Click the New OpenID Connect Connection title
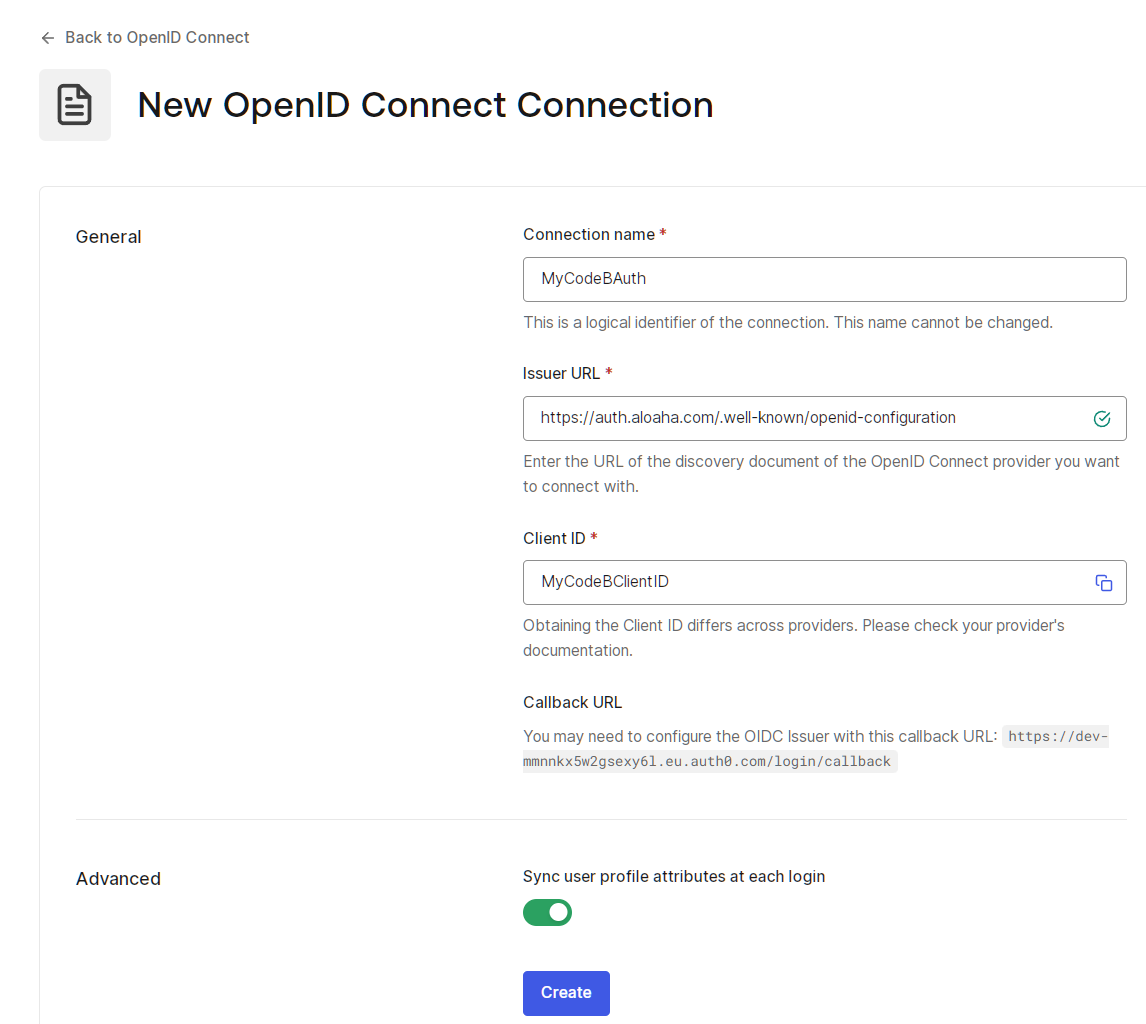The width and height of the screenshot is (1146, 1024). pos(425,105)
